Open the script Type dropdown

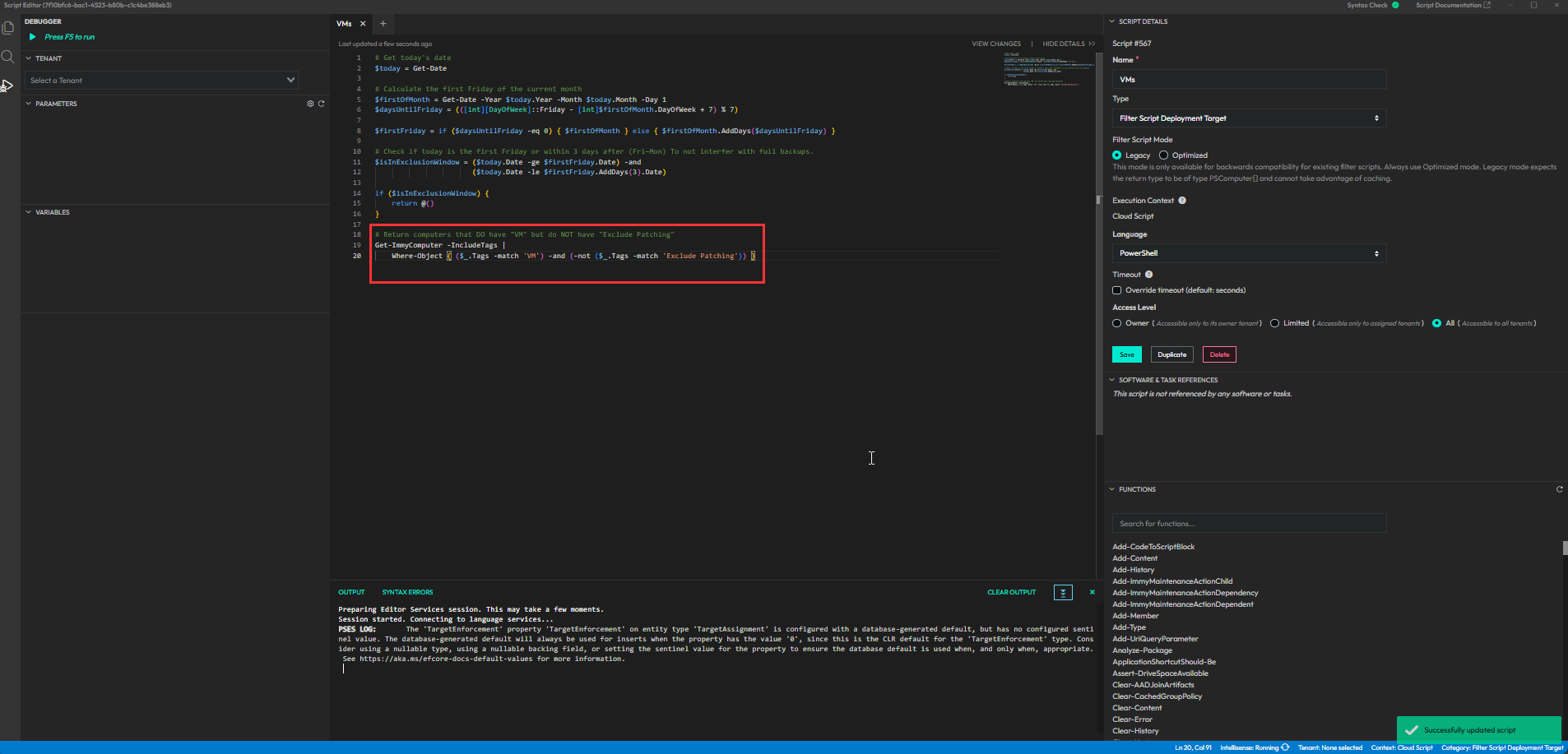(1248, 118)
